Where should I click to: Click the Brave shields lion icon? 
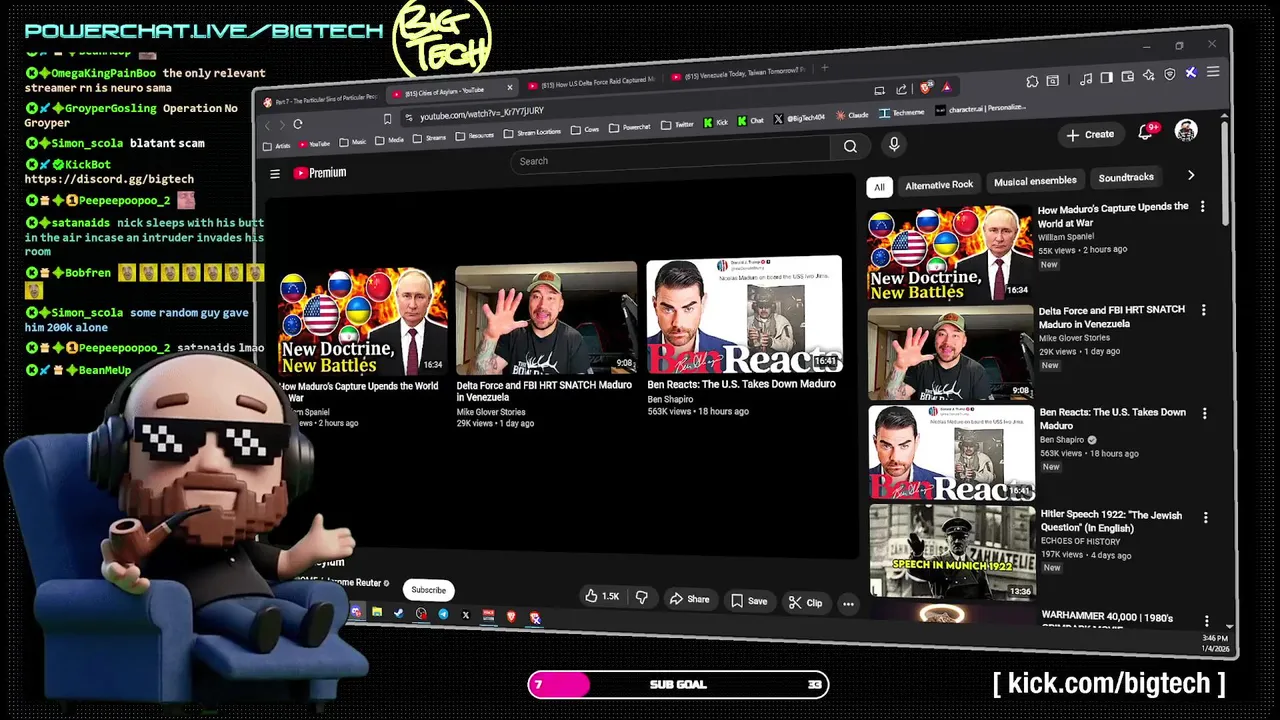tap(926, 88)
